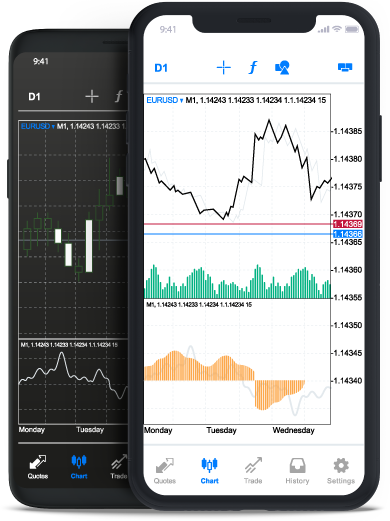
Task: Click green volume histogram on white phone
Action: [x=238, y=282]
